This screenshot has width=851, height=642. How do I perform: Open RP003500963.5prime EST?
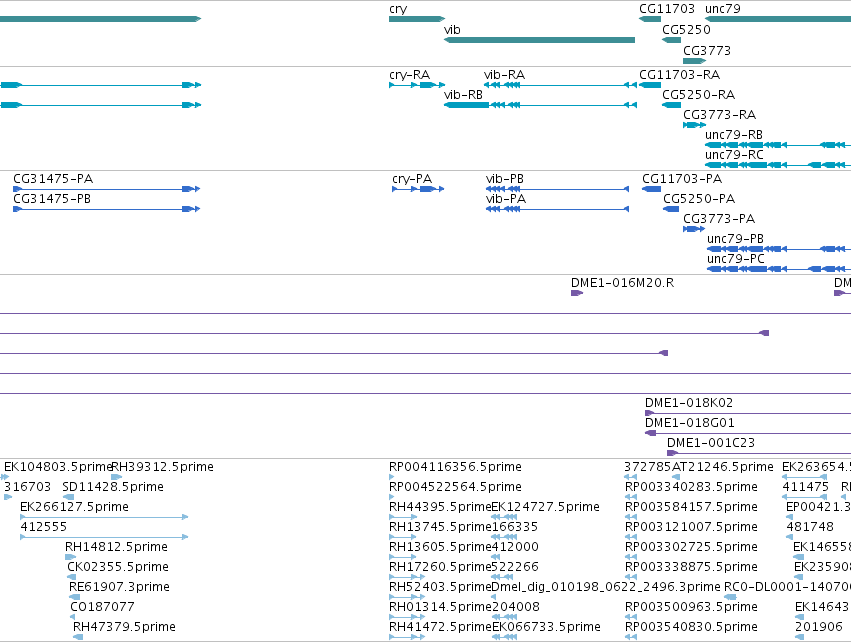click(631, 617)
